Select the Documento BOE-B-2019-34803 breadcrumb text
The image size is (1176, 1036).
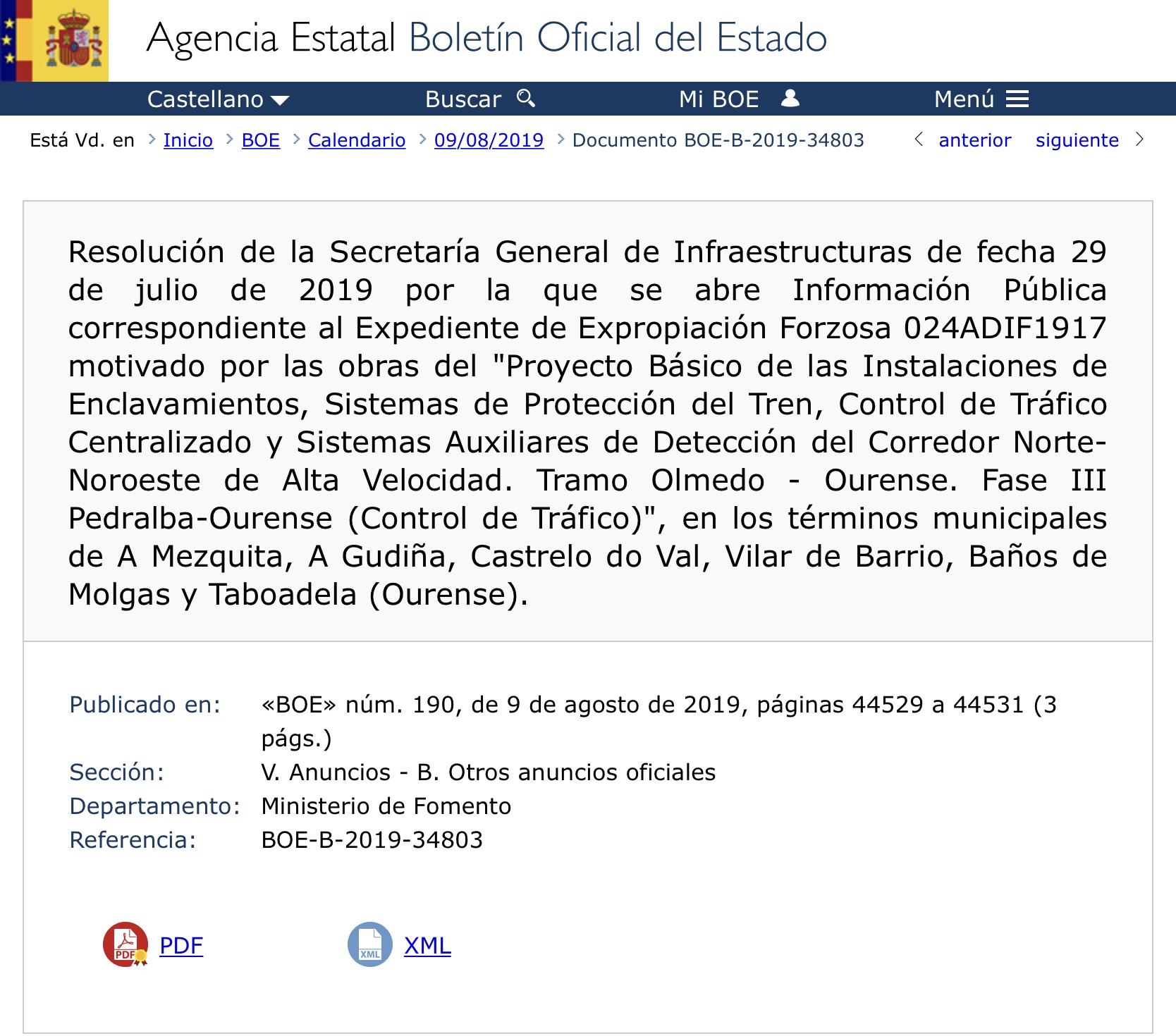pyautogui.click(x=718, y=140)
